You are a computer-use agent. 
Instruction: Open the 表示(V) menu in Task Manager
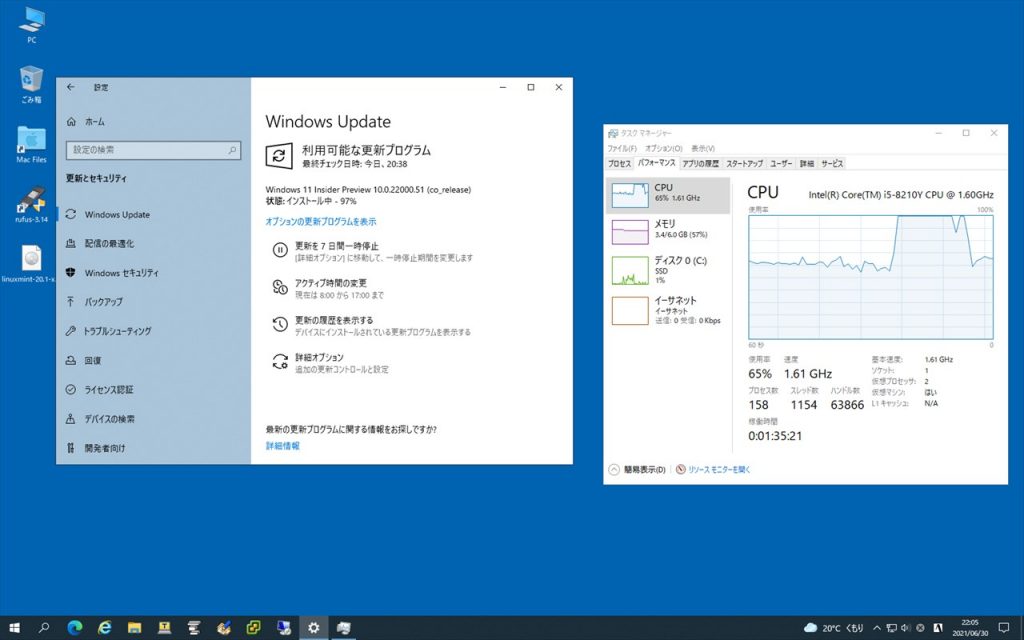pyautogui.click(x=703, y=148)
